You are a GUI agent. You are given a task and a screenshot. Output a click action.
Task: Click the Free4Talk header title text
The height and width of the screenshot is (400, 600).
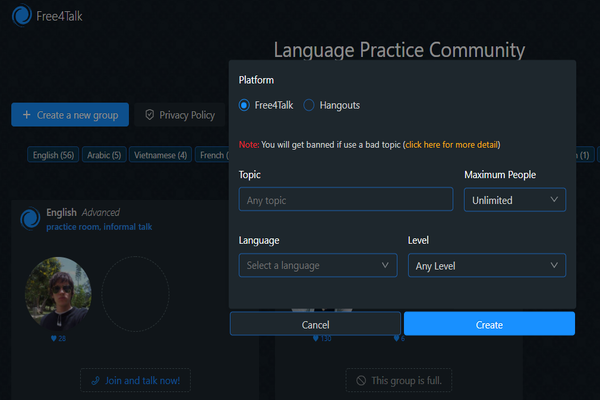click(59, 16)
